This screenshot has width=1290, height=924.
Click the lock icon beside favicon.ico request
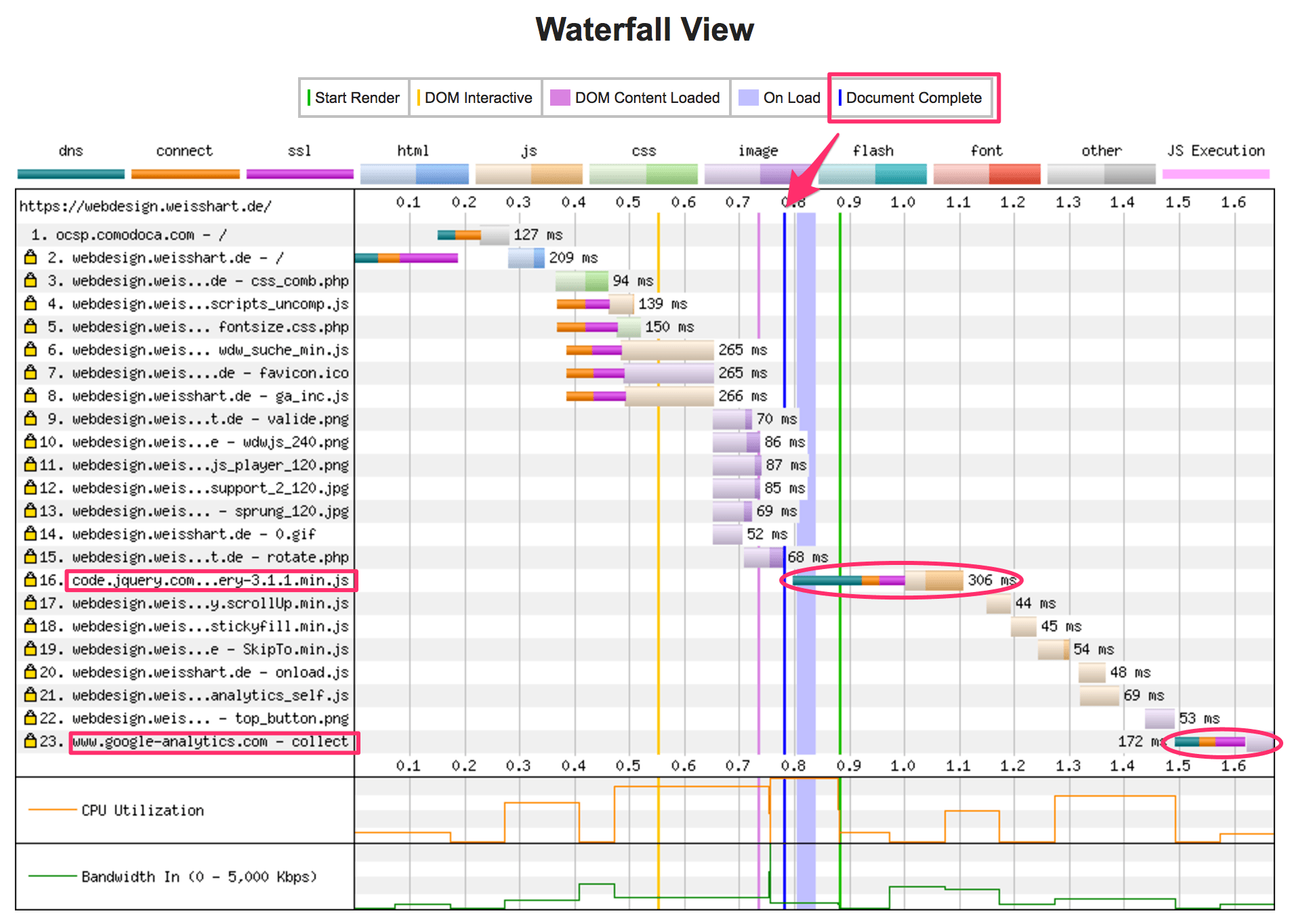(x=30, y=372)
